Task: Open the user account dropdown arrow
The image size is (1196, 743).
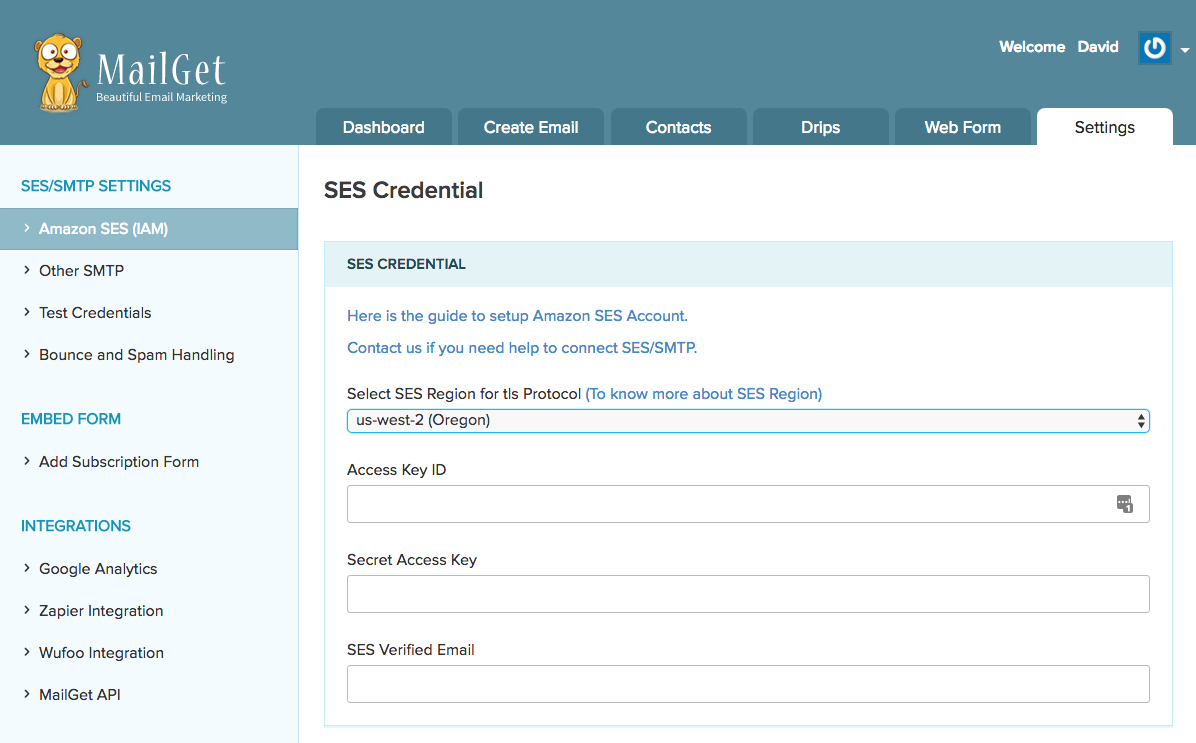Action: coord(1184,50)
